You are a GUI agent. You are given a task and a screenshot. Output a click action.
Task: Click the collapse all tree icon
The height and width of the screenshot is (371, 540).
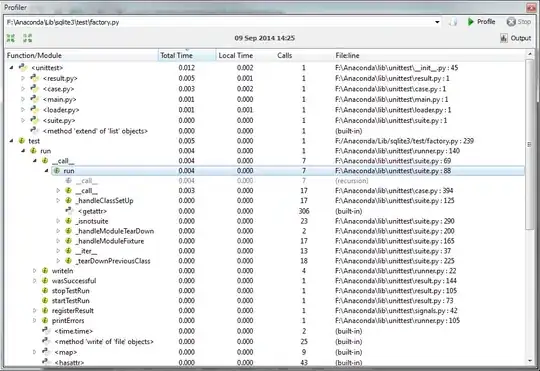pos(11,38)
